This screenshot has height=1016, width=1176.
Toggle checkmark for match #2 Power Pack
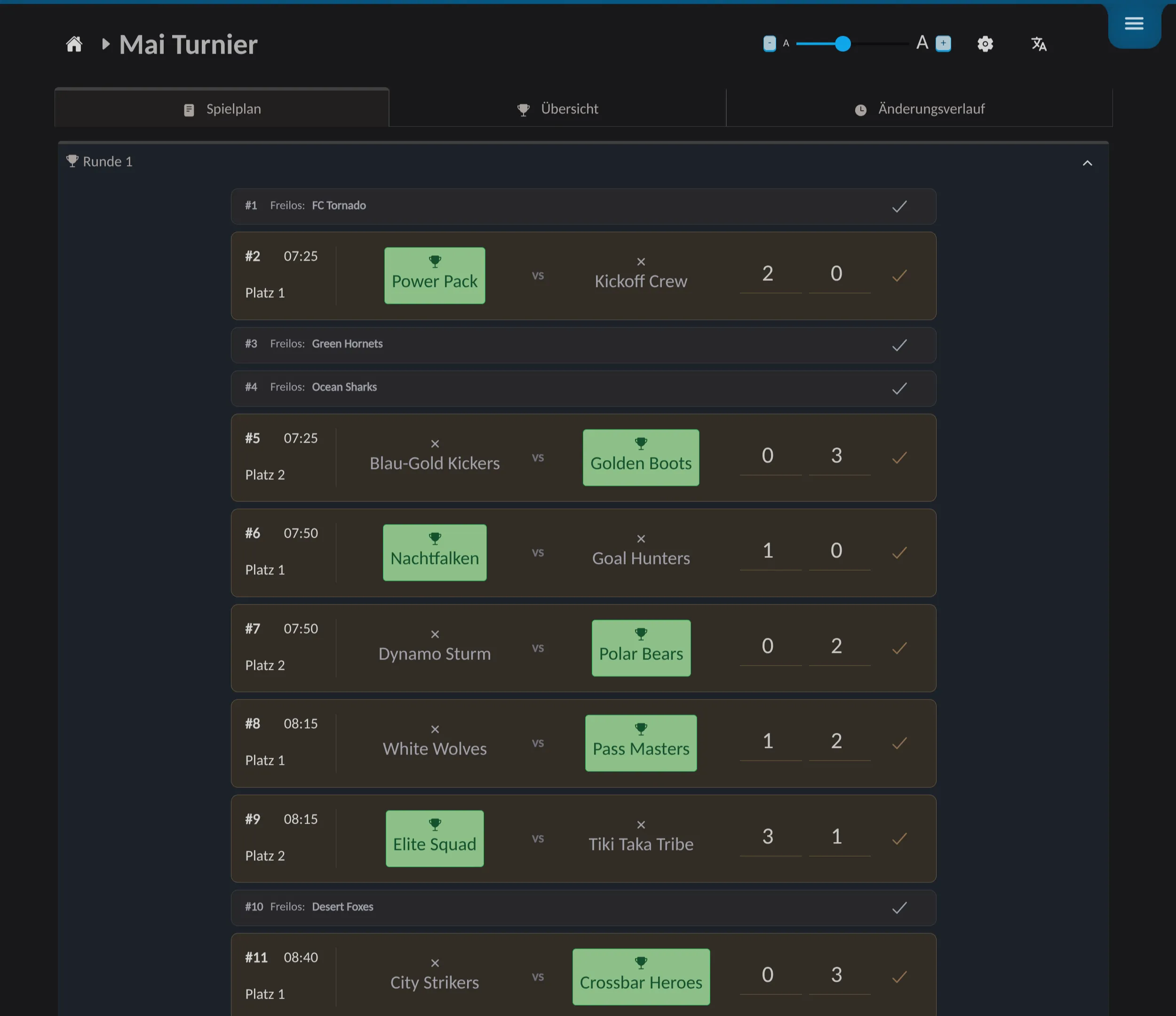click(x=899, y=276)
